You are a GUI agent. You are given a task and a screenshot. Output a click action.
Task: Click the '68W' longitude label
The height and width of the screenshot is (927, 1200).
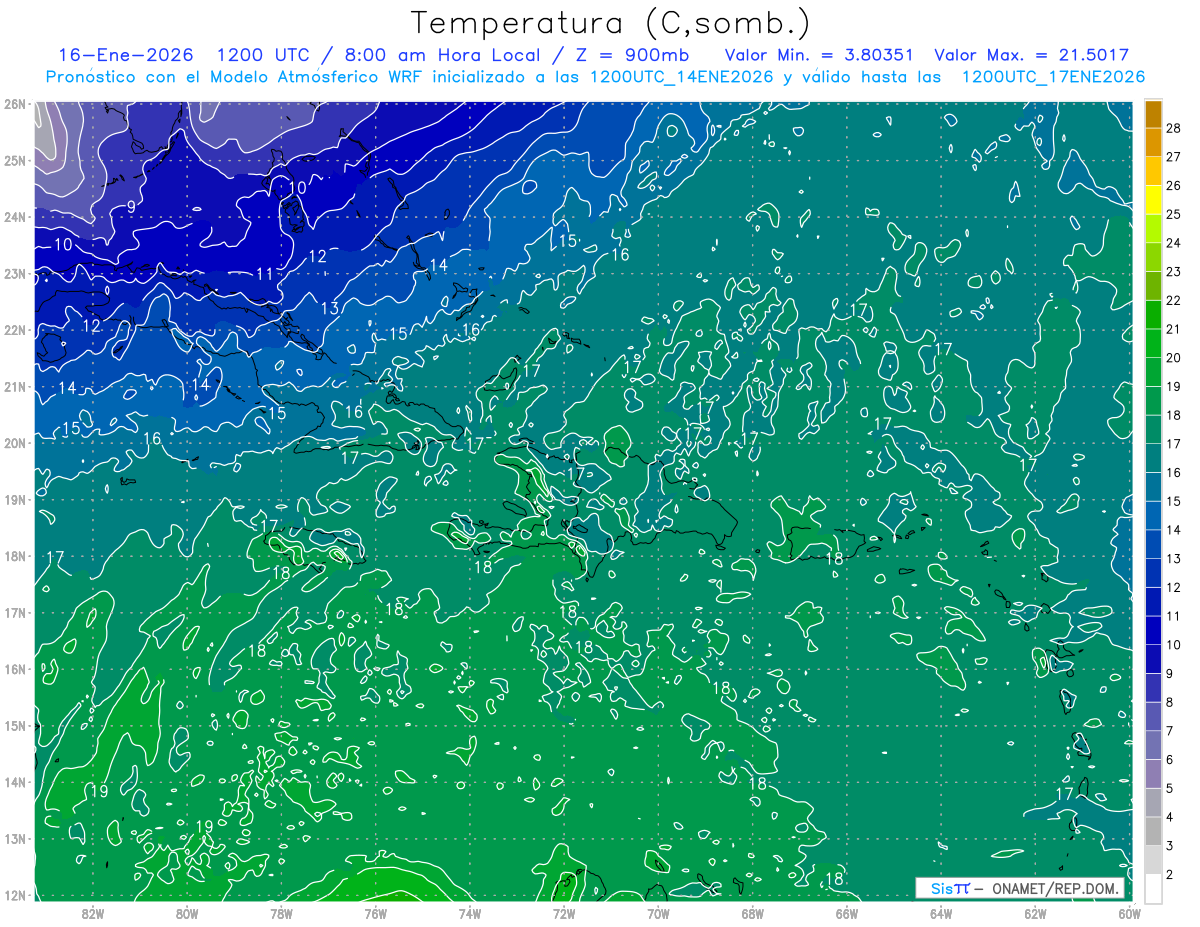752,913
